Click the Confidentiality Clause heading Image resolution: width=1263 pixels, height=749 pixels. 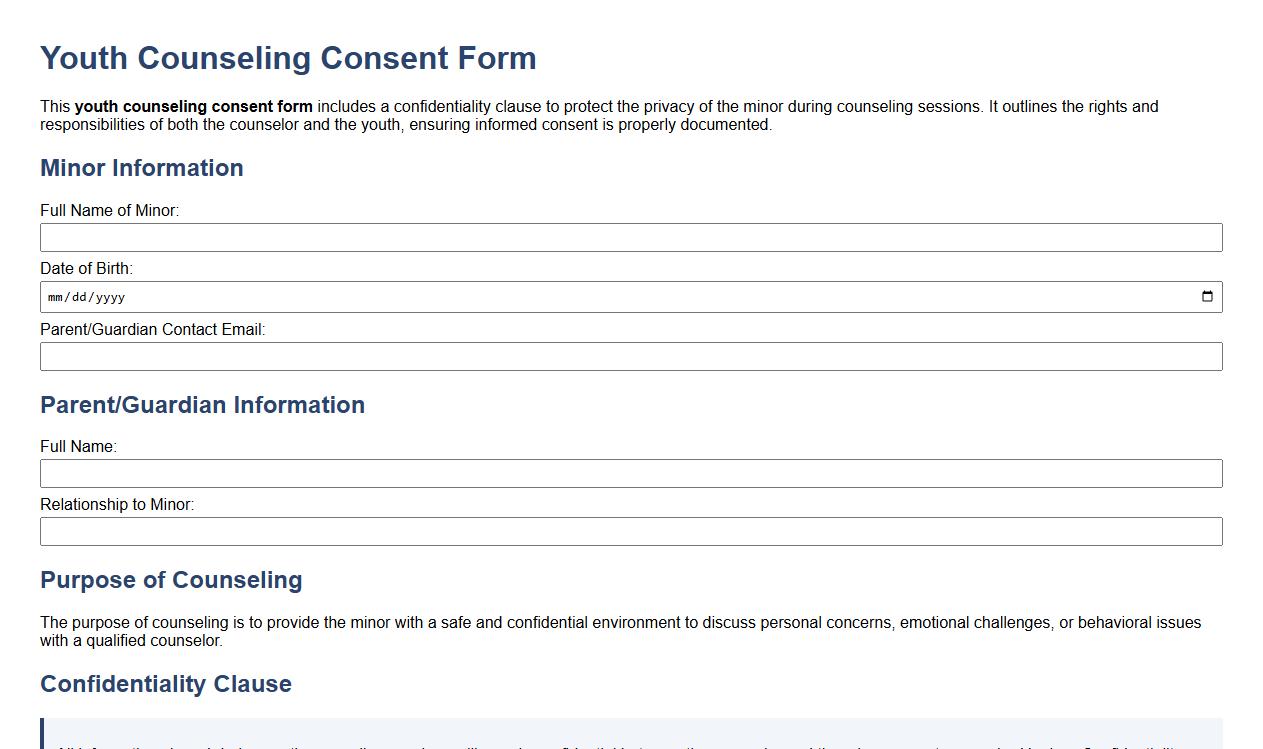pos(166,684)
